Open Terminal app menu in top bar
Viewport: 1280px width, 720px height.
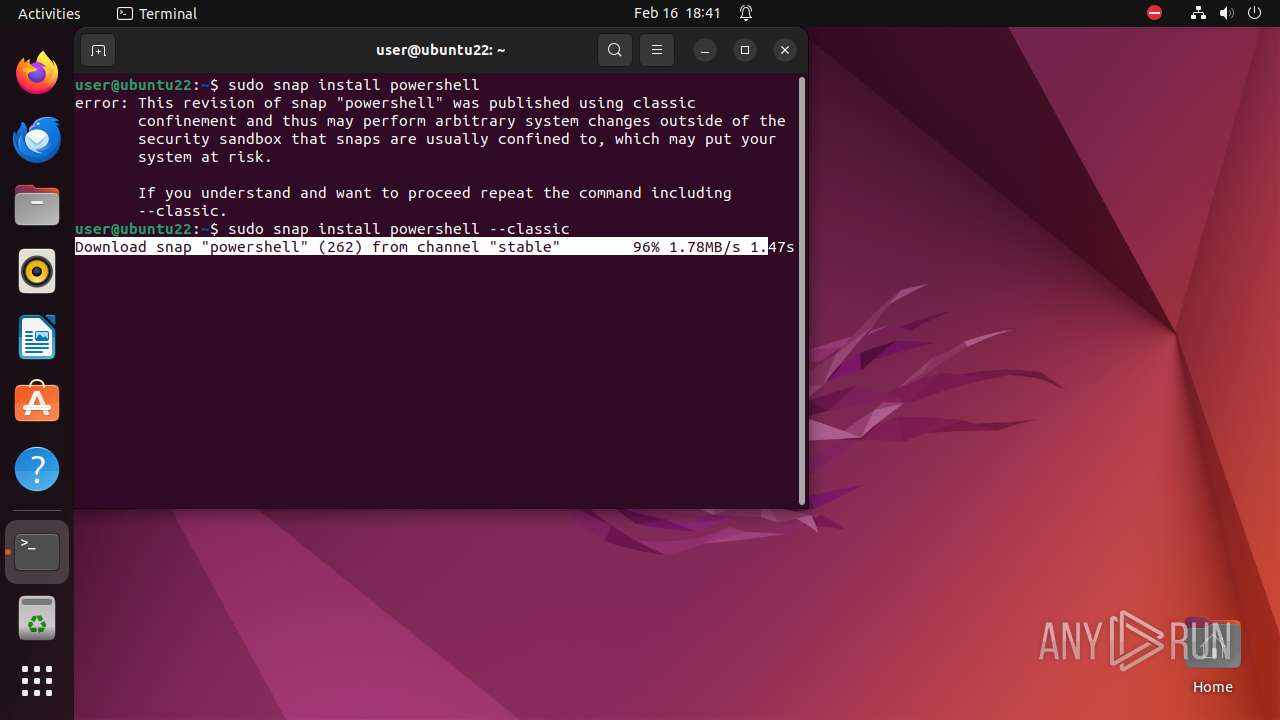tap(157, 13)
